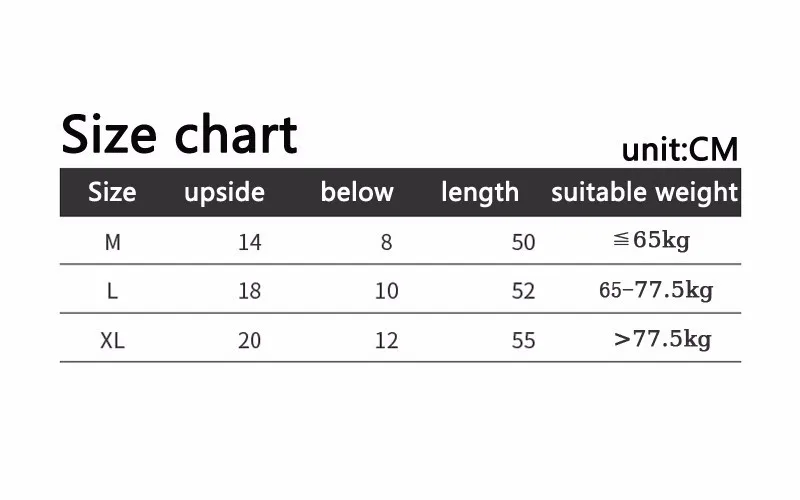
Task: Click upside value 20 in the XL row
Action: tap(249, 340)
